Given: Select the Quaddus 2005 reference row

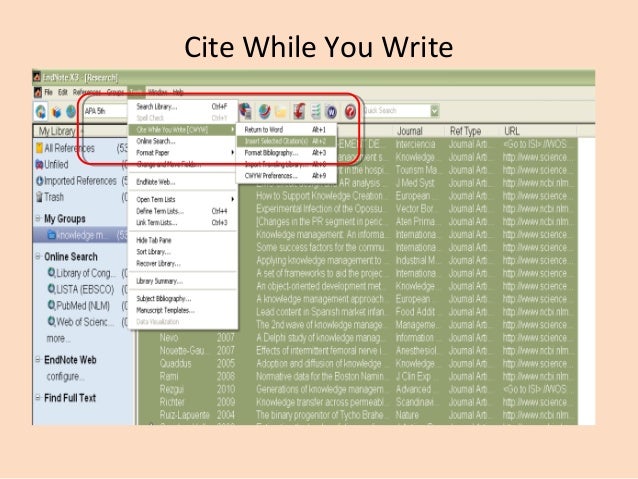Looking at the screenshot, I should point(358,363).
